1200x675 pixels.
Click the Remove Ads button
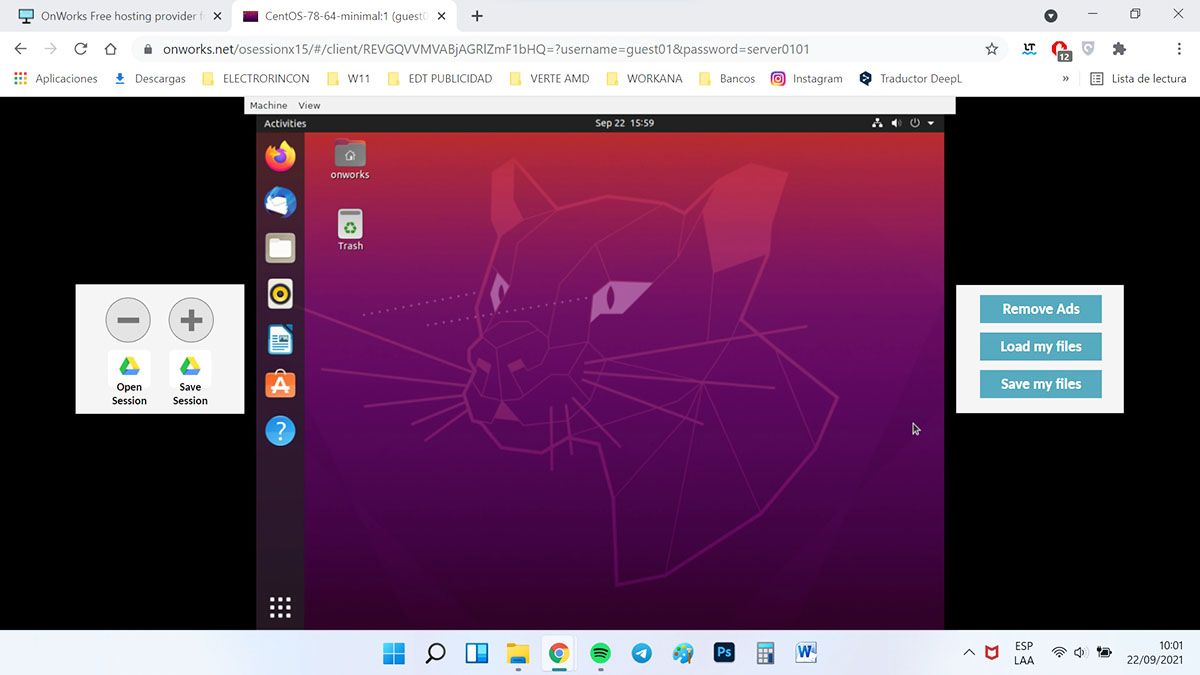[x=1040, y=309]
